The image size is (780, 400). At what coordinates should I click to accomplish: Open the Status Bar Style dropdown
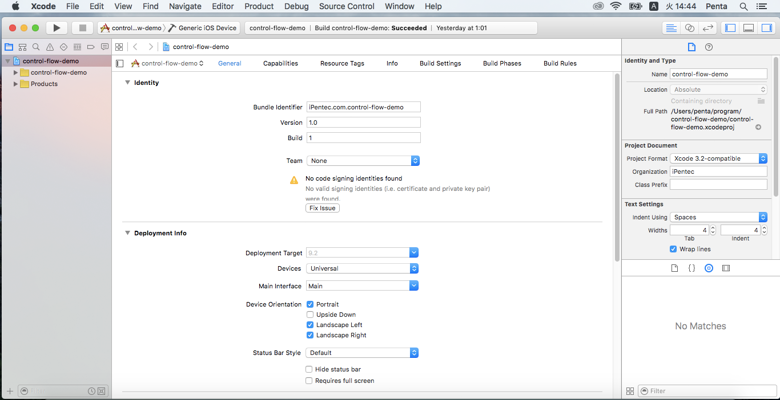362,353
